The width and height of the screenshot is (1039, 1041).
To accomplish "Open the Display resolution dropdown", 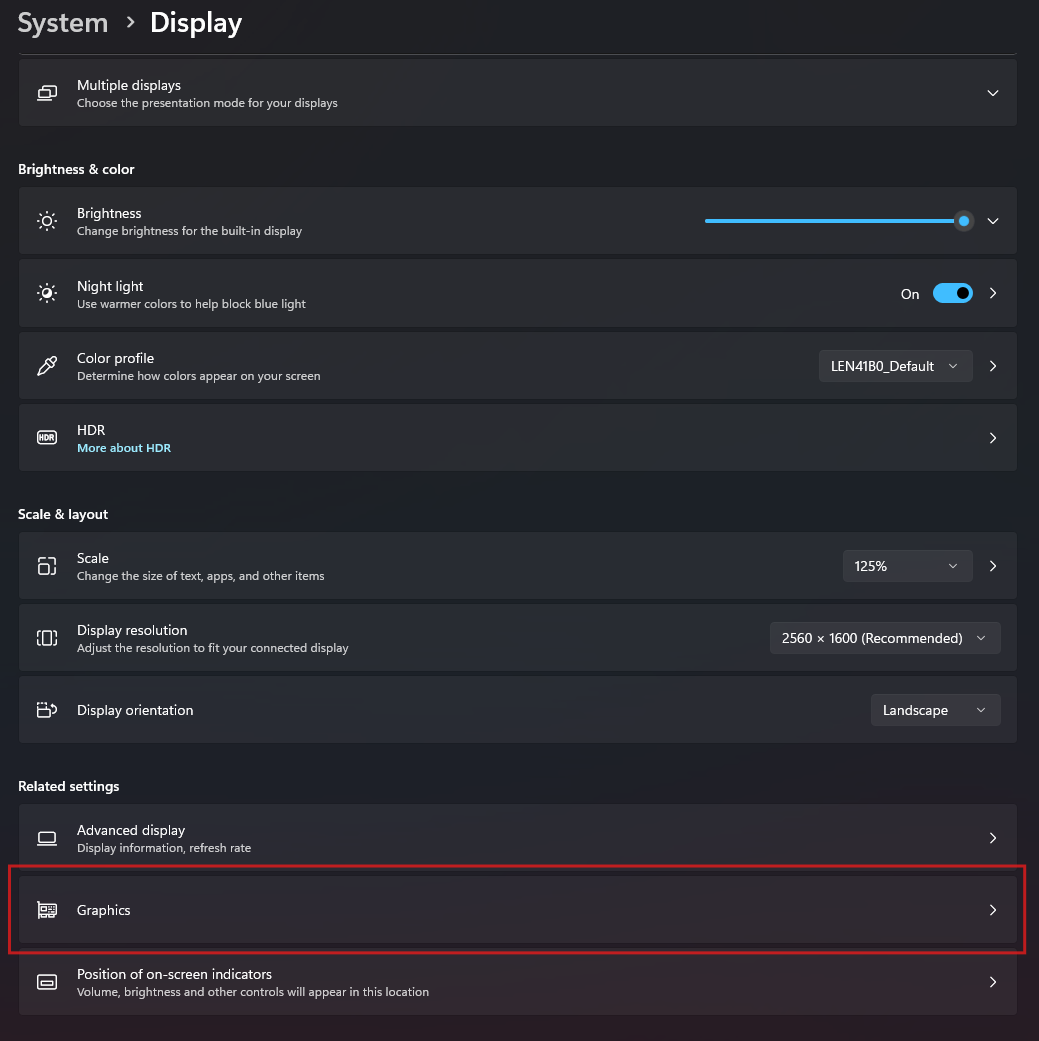I will point(884,637).
